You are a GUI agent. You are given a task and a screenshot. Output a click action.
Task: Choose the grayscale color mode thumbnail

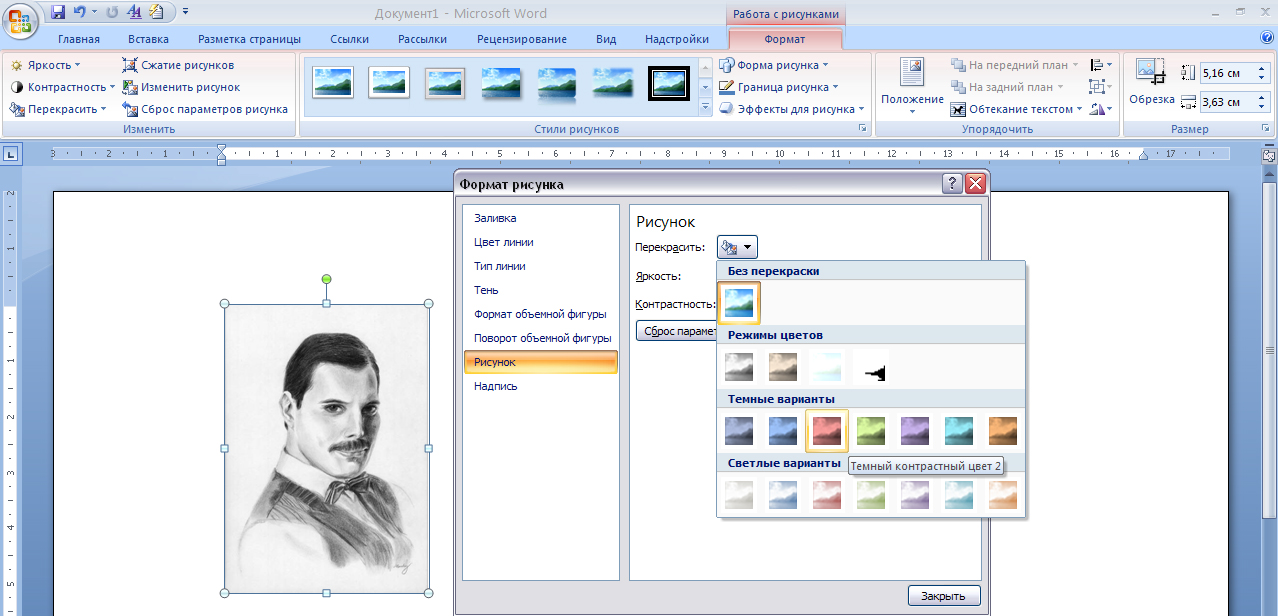pos(739,367)
